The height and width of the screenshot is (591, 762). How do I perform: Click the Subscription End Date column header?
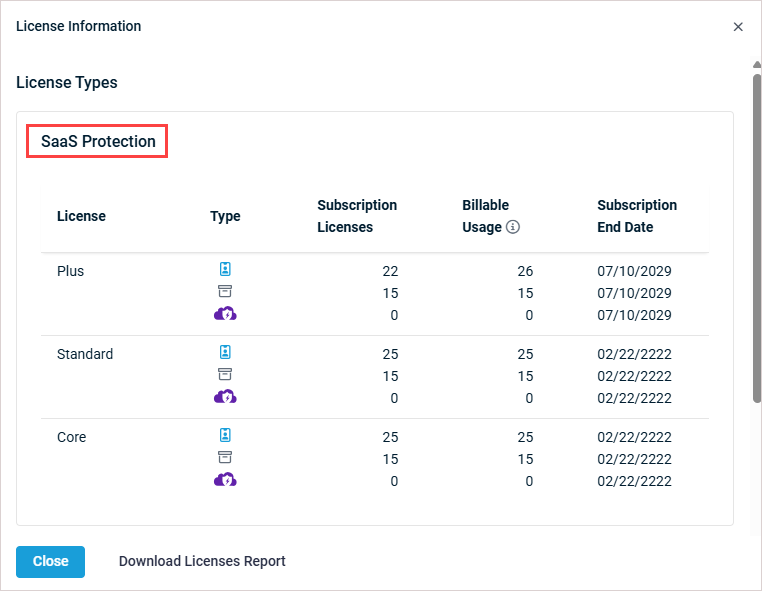pyautogui.click(x=637, y=216)
